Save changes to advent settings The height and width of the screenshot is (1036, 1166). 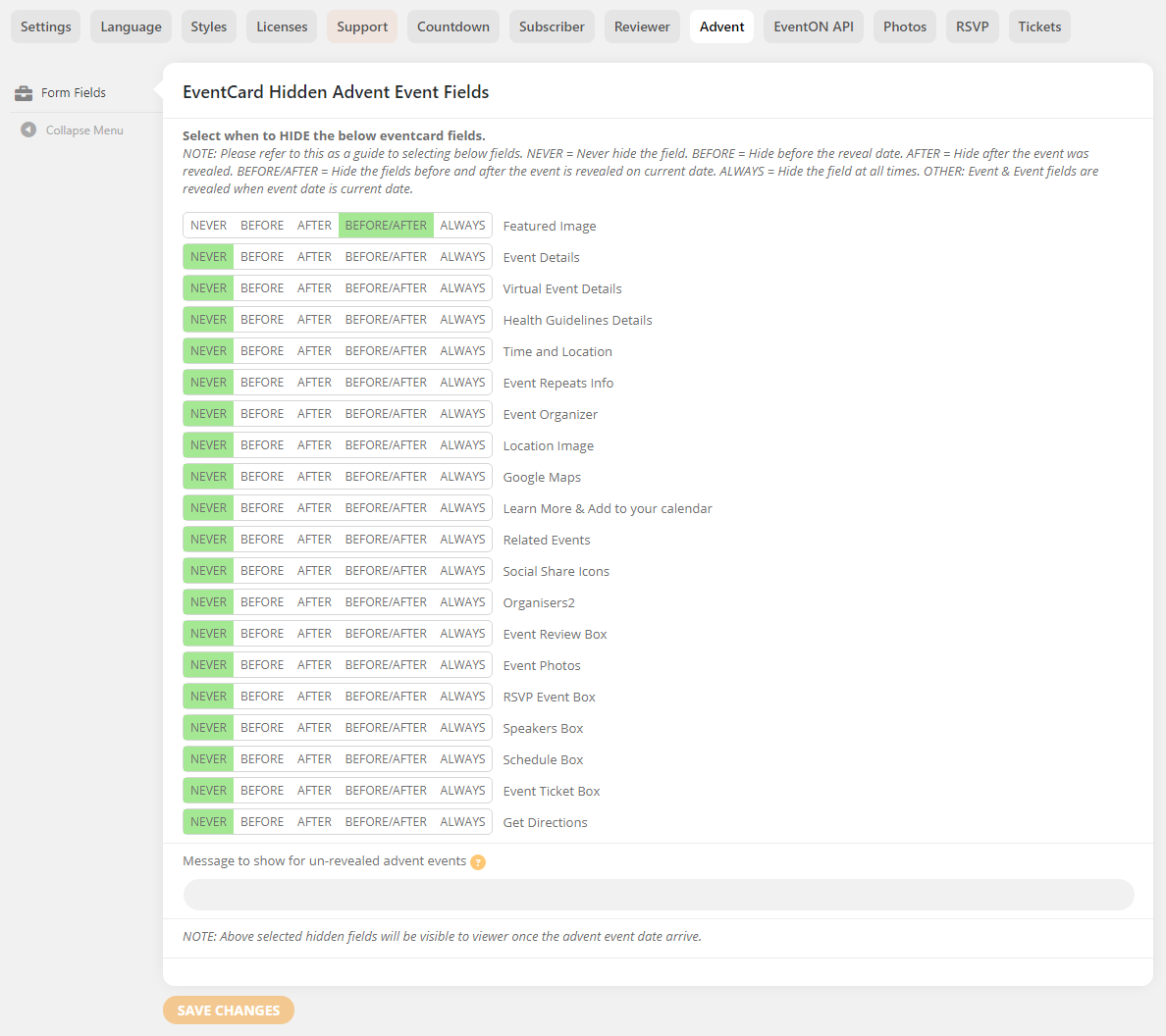[229, 1010]
